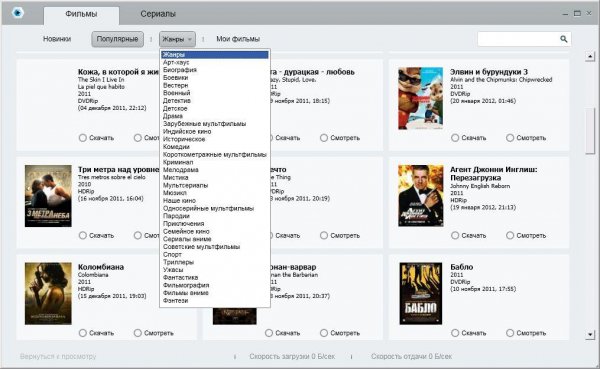The height and width of the screenshot is (369, 600).
Task: Open the Коломбиана movie poster
Action: 48,294
